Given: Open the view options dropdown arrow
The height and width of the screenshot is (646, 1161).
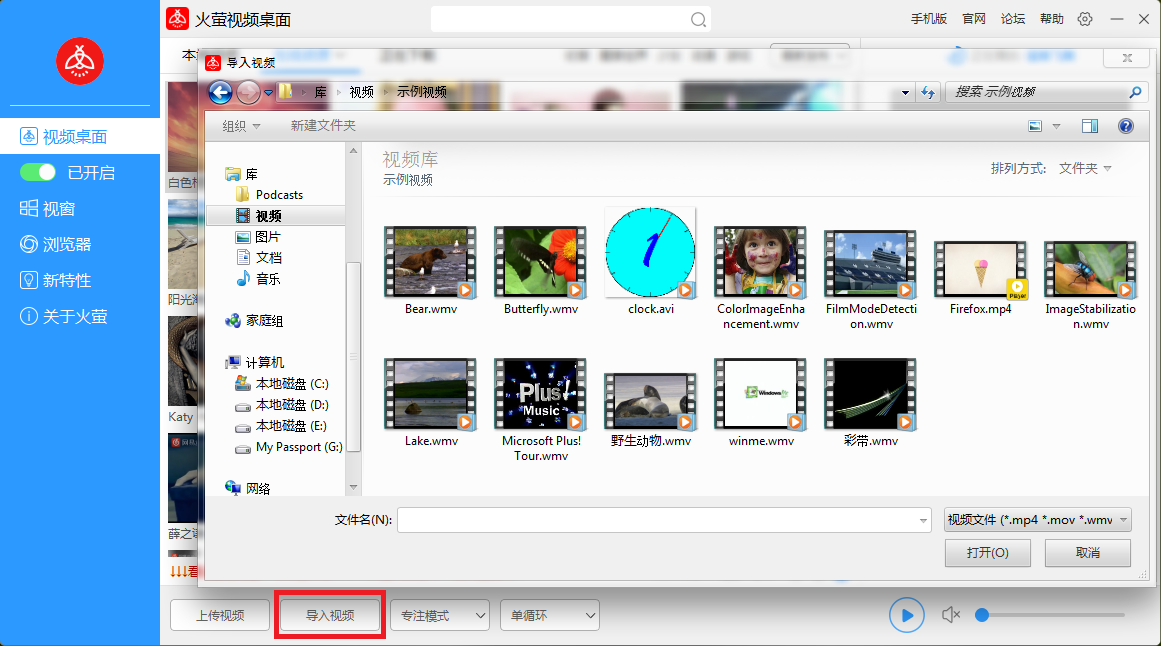Looking at the screenshot, I should pyautogui.click(x=1057, y=127).
